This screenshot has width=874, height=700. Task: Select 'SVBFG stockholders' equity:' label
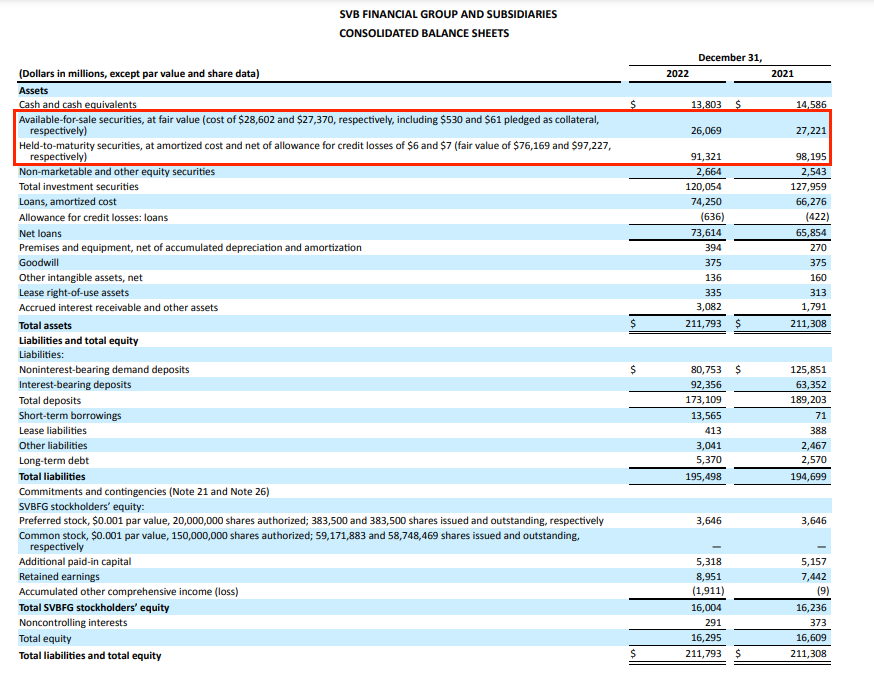(x=81, y=507)
